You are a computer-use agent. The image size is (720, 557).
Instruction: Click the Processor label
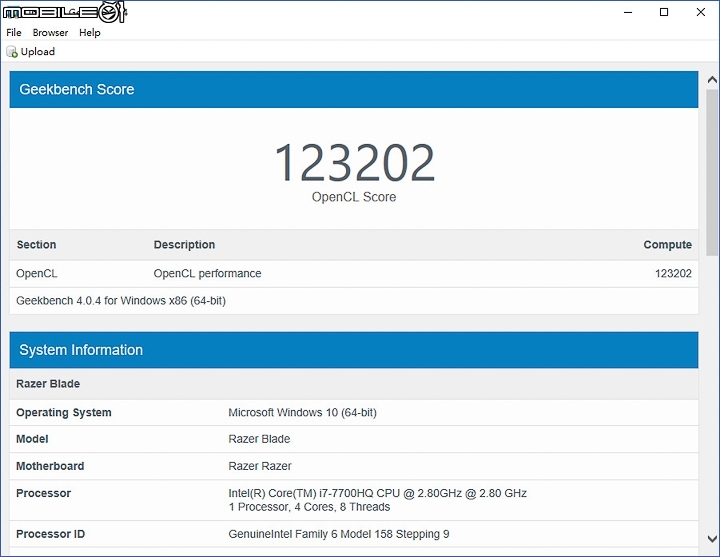44,493
